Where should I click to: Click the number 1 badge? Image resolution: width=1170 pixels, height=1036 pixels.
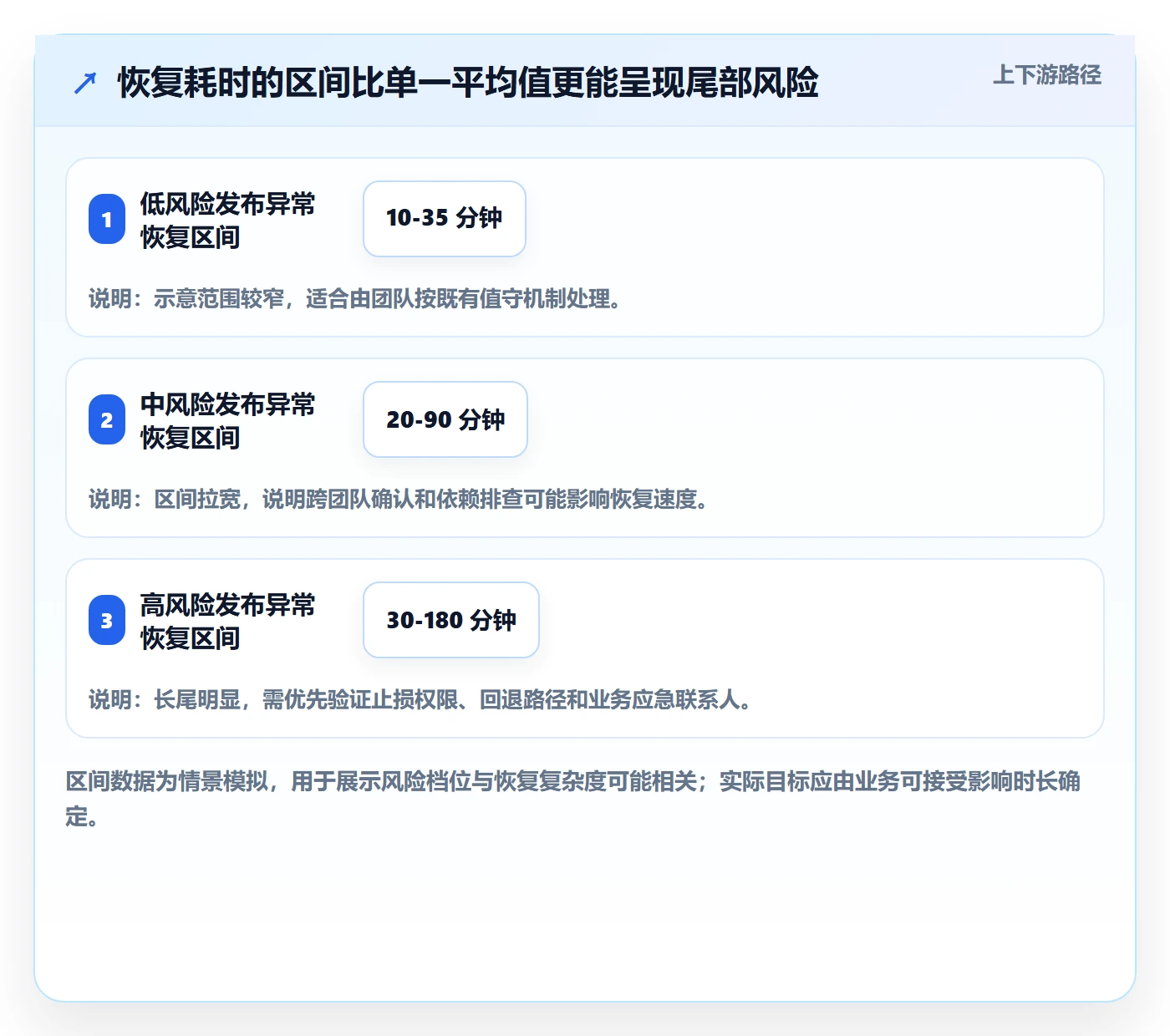point(107,219)
